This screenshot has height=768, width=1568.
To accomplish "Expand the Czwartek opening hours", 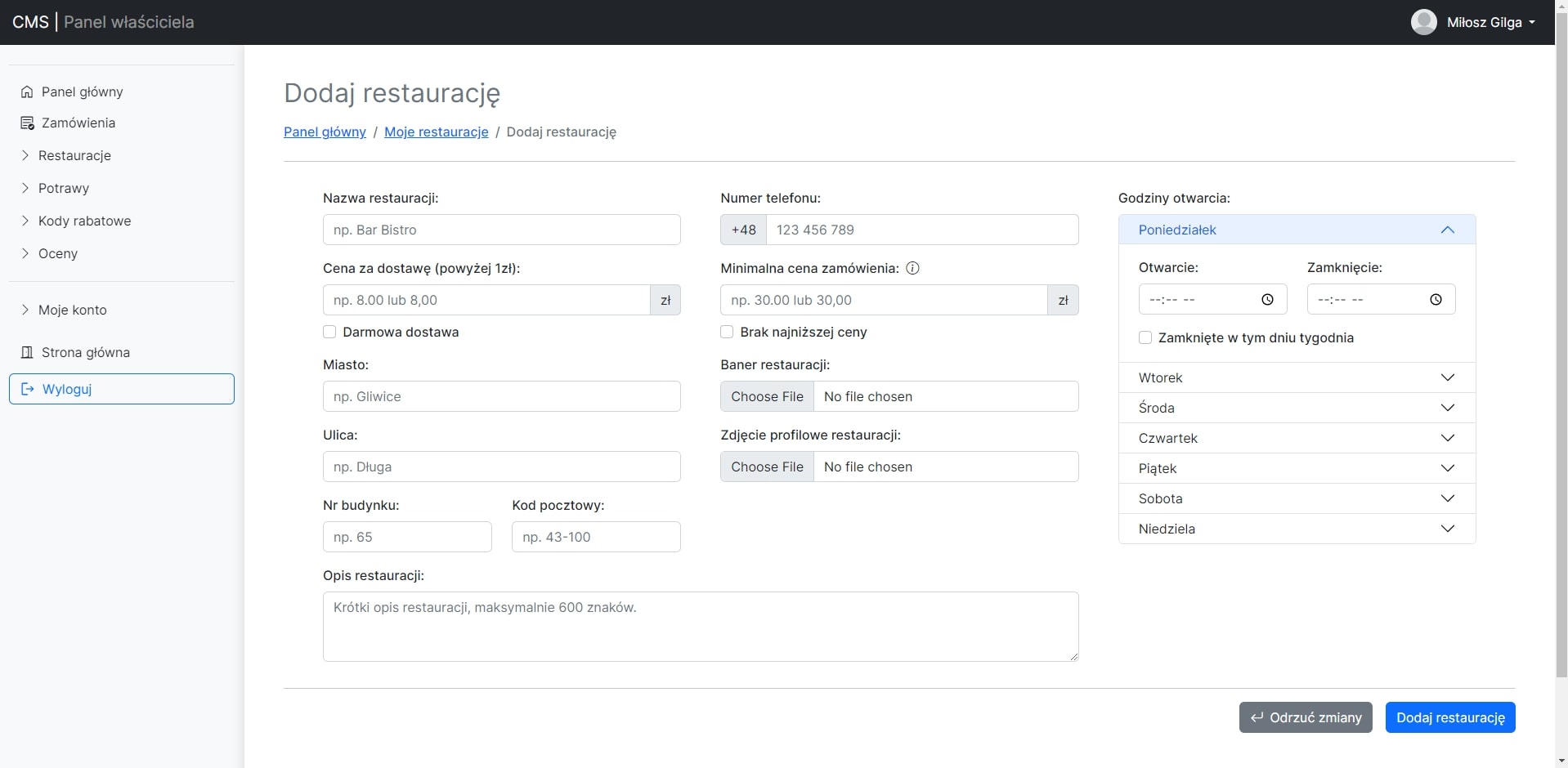I will pyautogui.click(x=1297, y=438).
